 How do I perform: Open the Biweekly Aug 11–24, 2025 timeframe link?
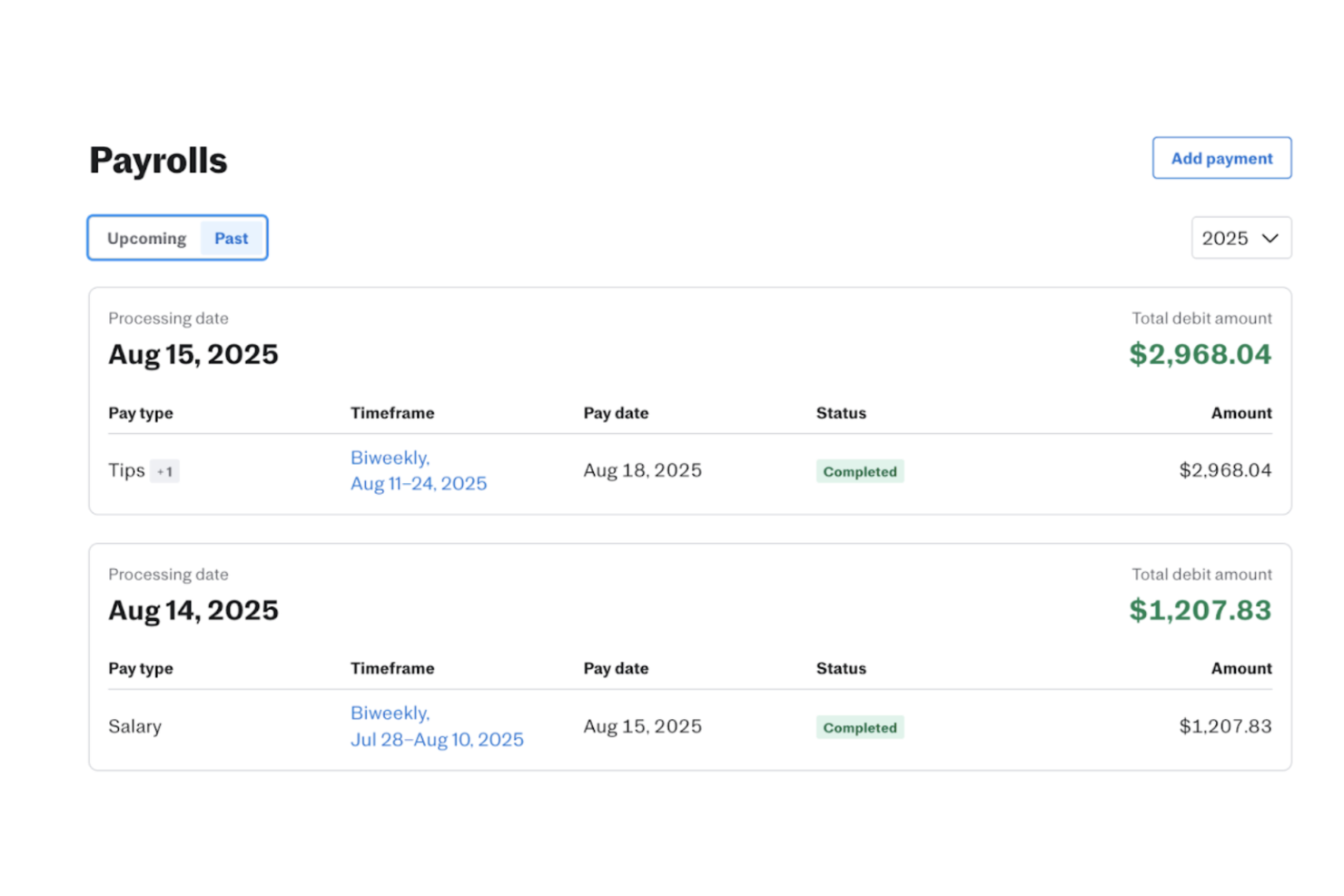(418, 470)
